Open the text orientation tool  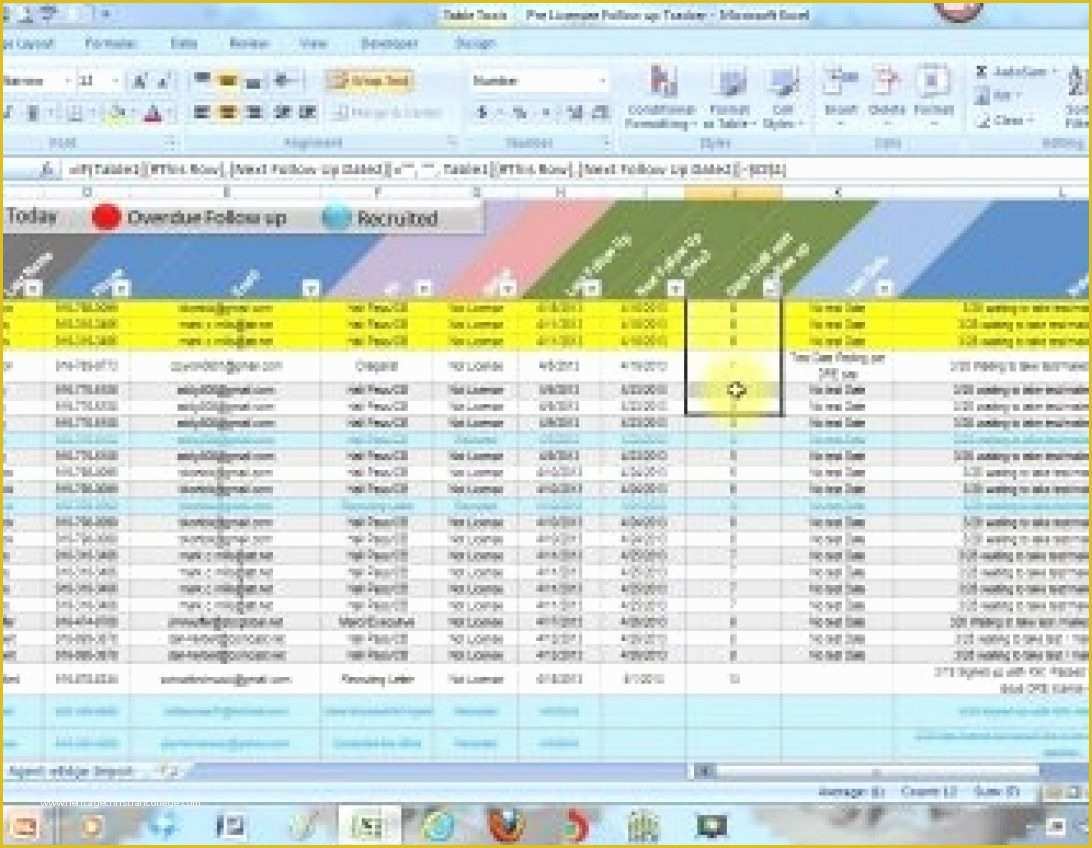(284, 81)
